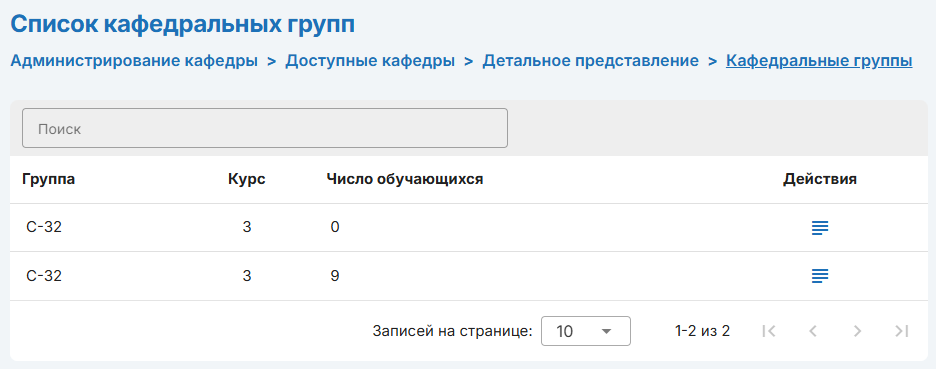
Task: Sort by the Группа column header
Action: pos(48,180)
